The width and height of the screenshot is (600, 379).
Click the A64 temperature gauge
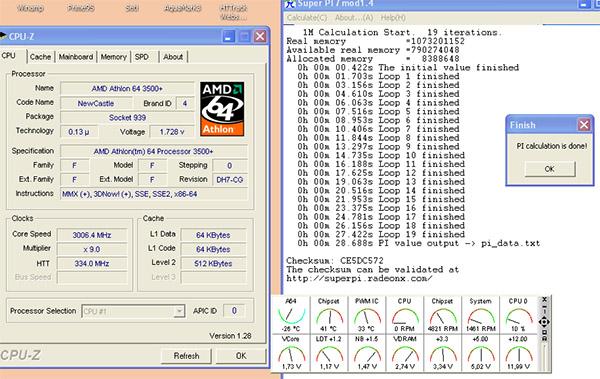click(x=291, y=315)
